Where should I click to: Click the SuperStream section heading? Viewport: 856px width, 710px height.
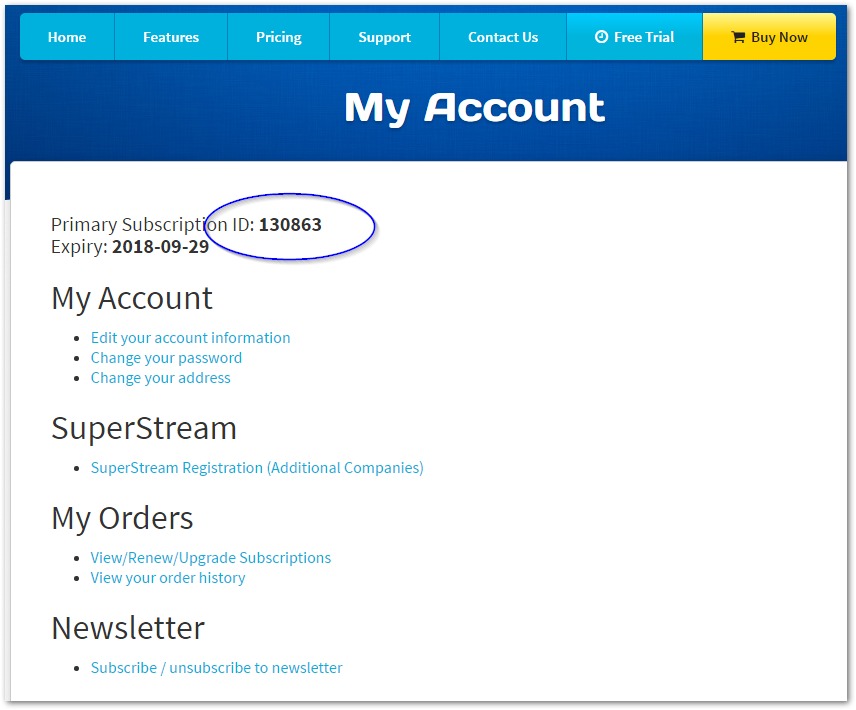[144, 428]
